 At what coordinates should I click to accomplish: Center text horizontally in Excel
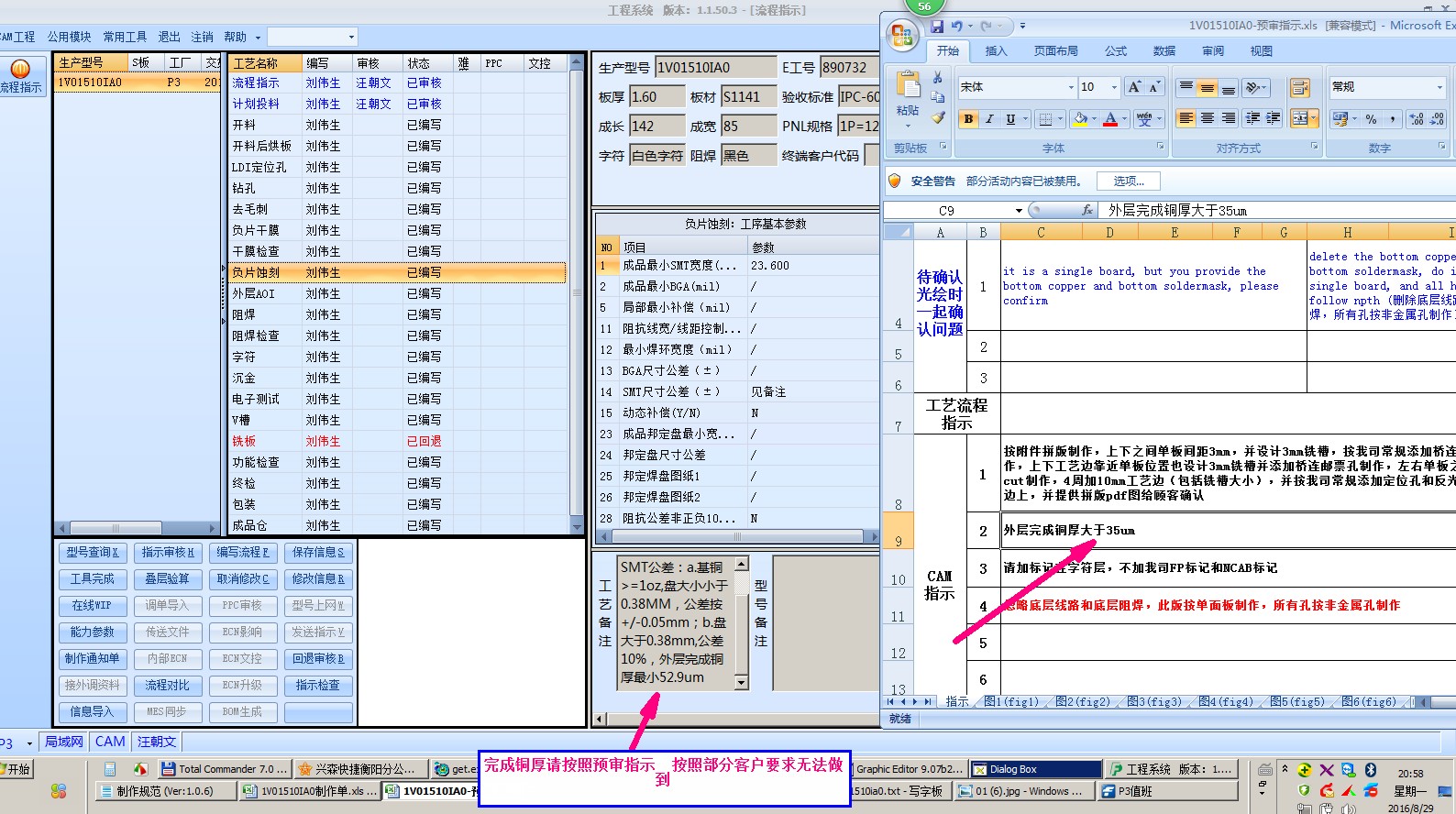pos(1208,118)
